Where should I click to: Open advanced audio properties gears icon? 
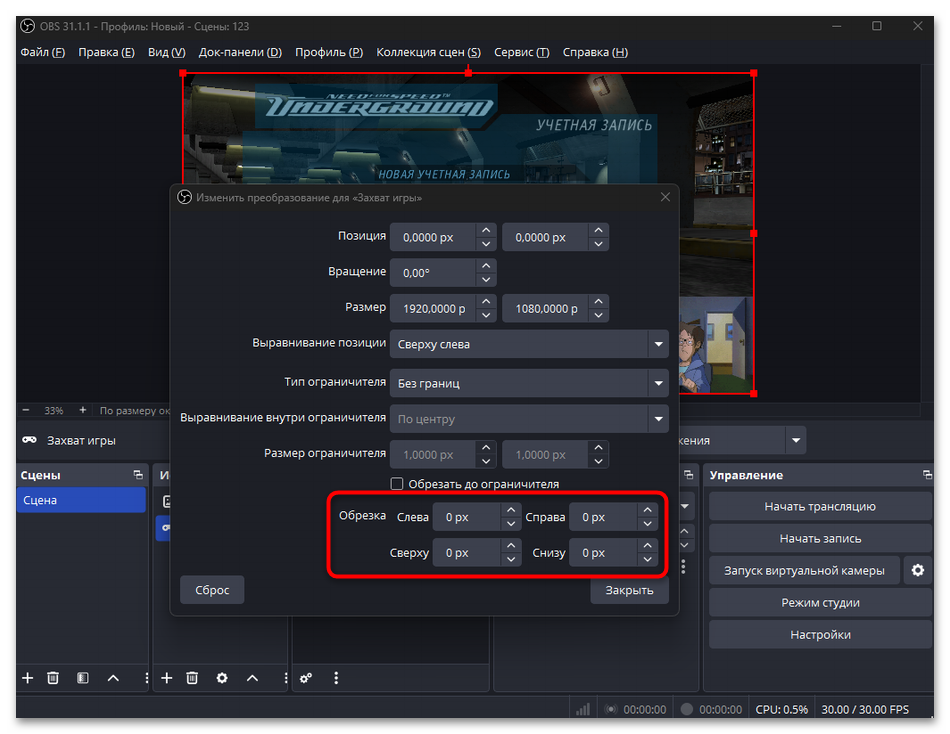(306, 678)
